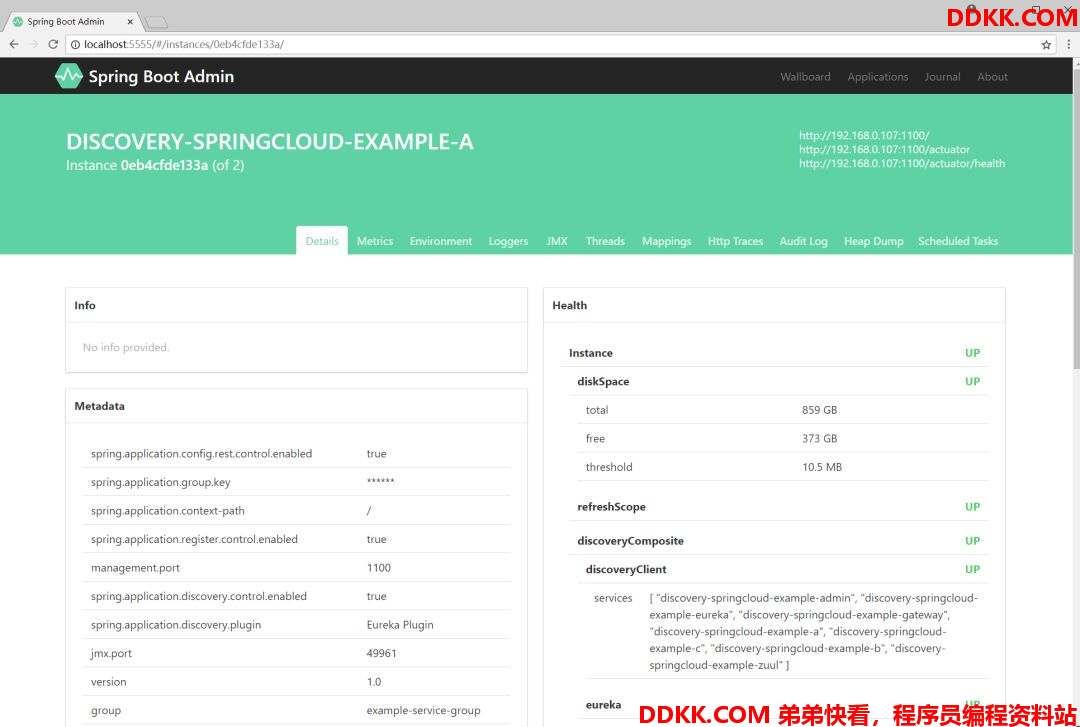Viewport: 1080px width, 727px height.
Task: Open the http://192.168.0.107:1100/ link
Action: click(x=864, y=136)
